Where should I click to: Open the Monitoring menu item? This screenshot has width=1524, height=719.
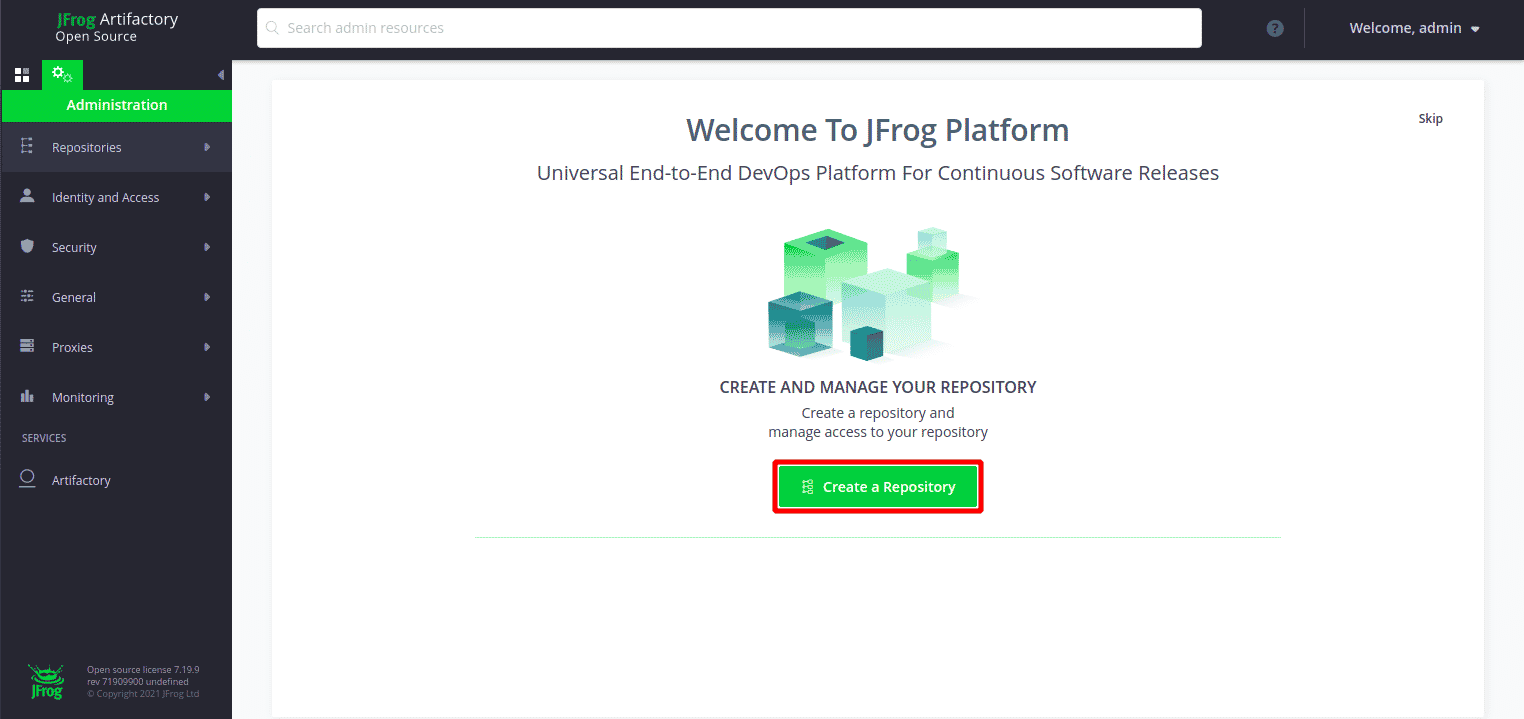(x=116, y=397)
